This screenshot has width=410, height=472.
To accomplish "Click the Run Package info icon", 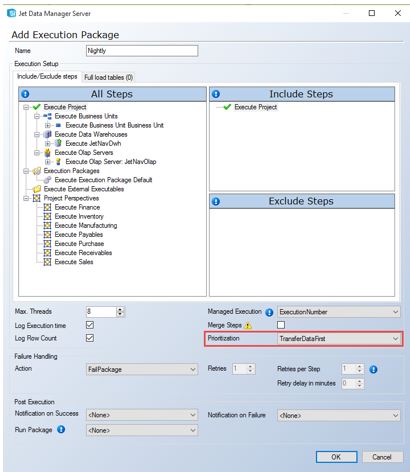I will pos(61,429).
